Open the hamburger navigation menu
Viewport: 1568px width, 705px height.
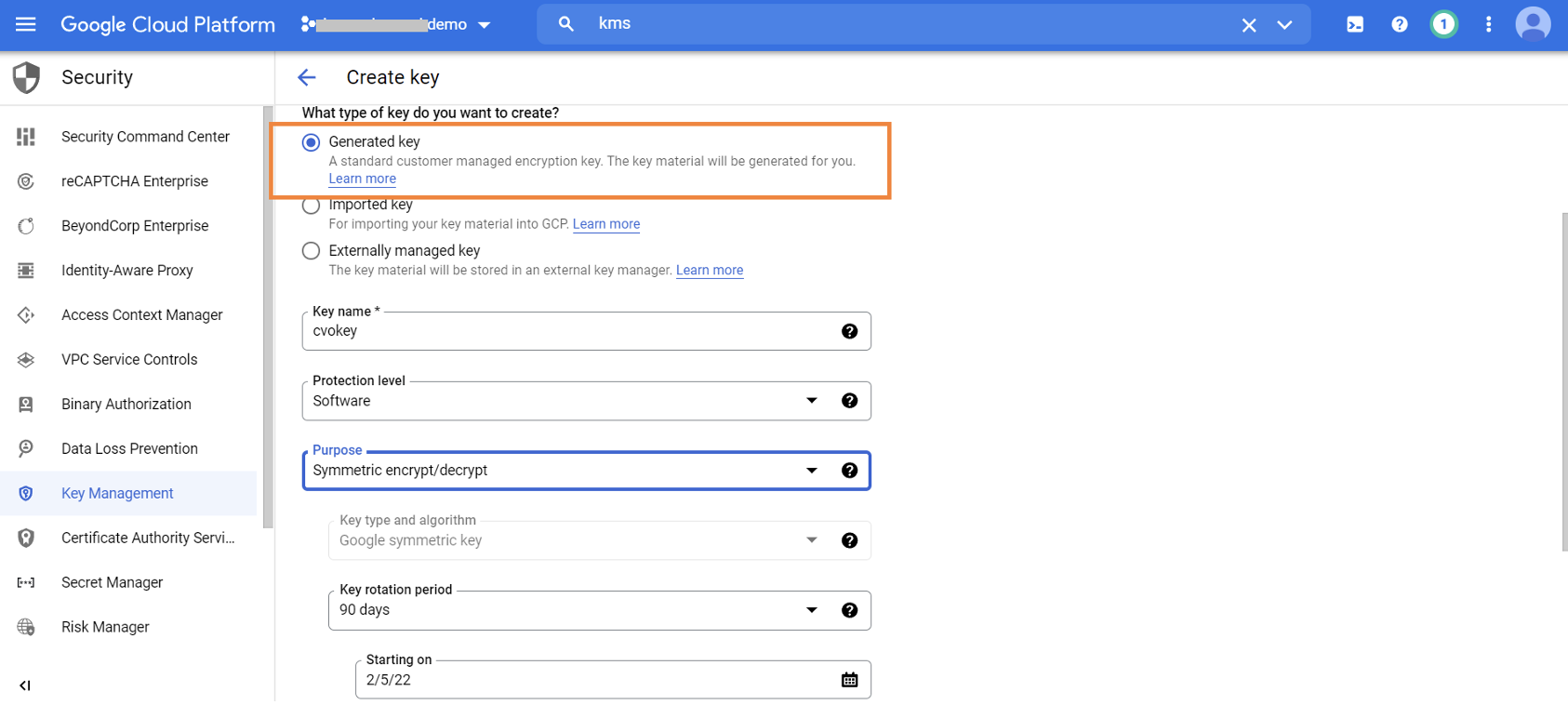(x=26, y=24)
